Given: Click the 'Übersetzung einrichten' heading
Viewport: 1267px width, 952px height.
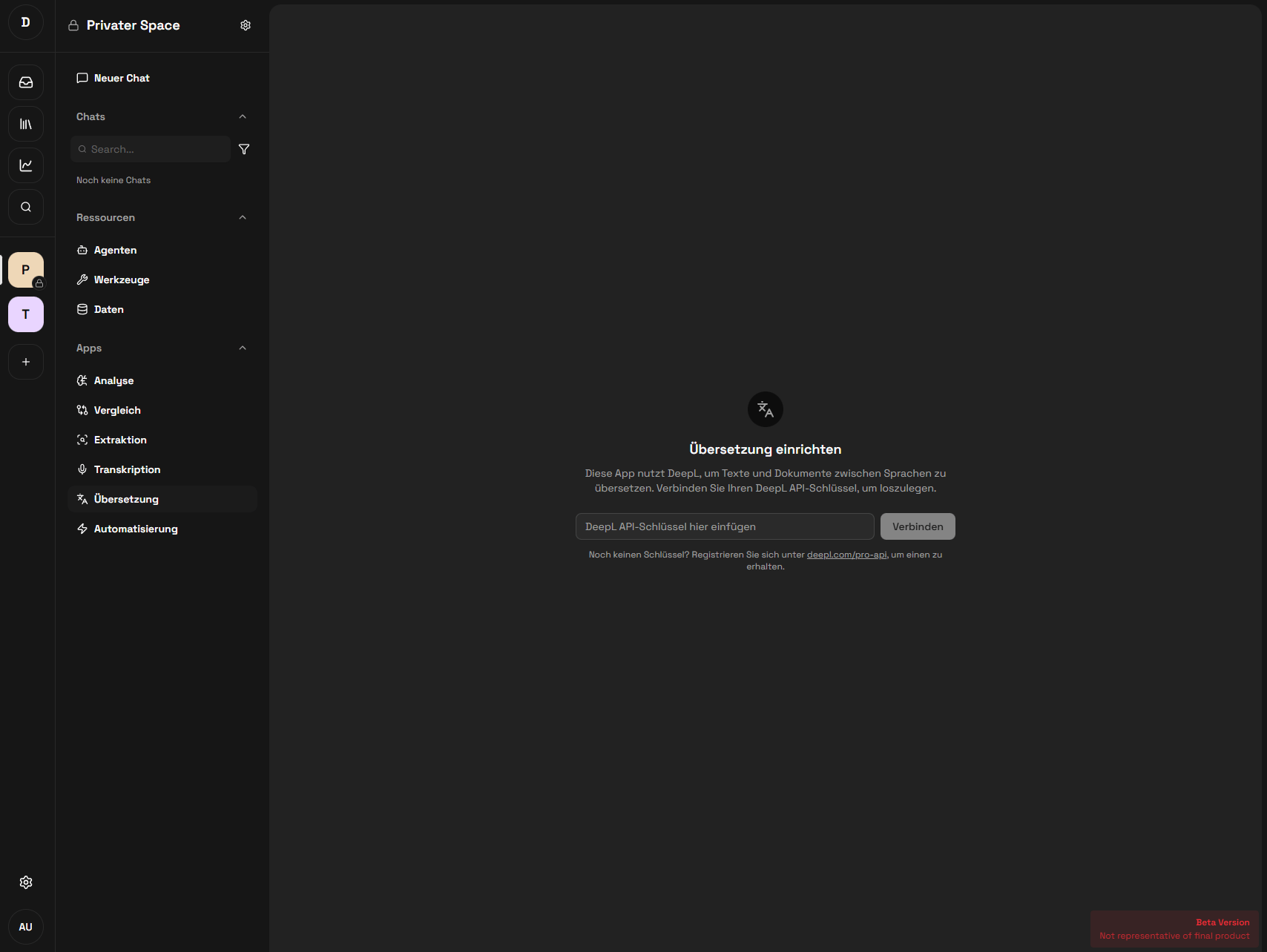Looking at the screenshot, I should point(766,449).
